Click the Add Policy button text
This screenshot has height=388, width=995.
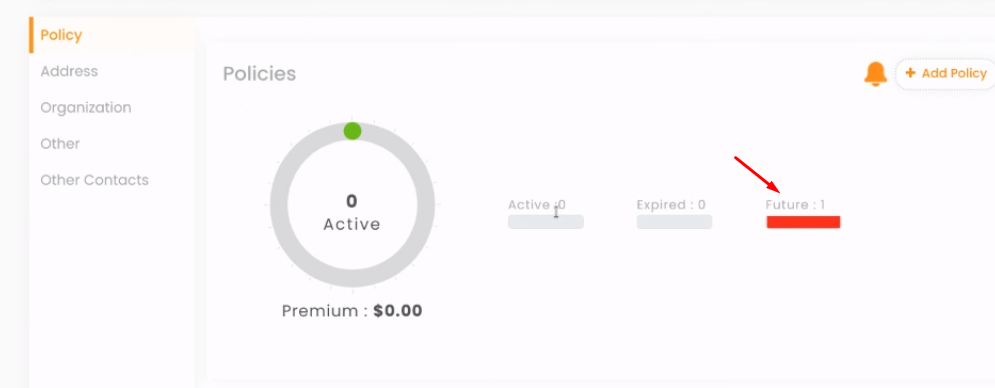(954, 73)
